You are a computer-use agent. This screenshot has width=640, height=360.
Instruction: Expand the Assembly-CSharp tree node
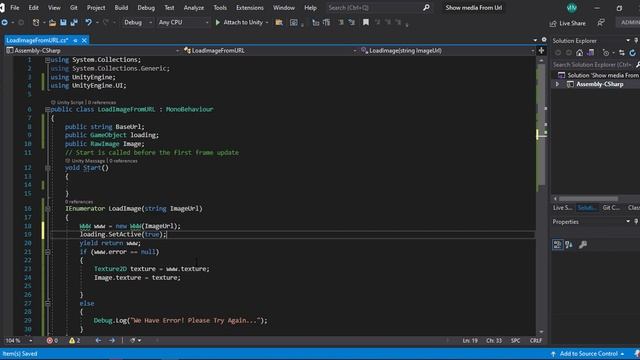(557, 84)
